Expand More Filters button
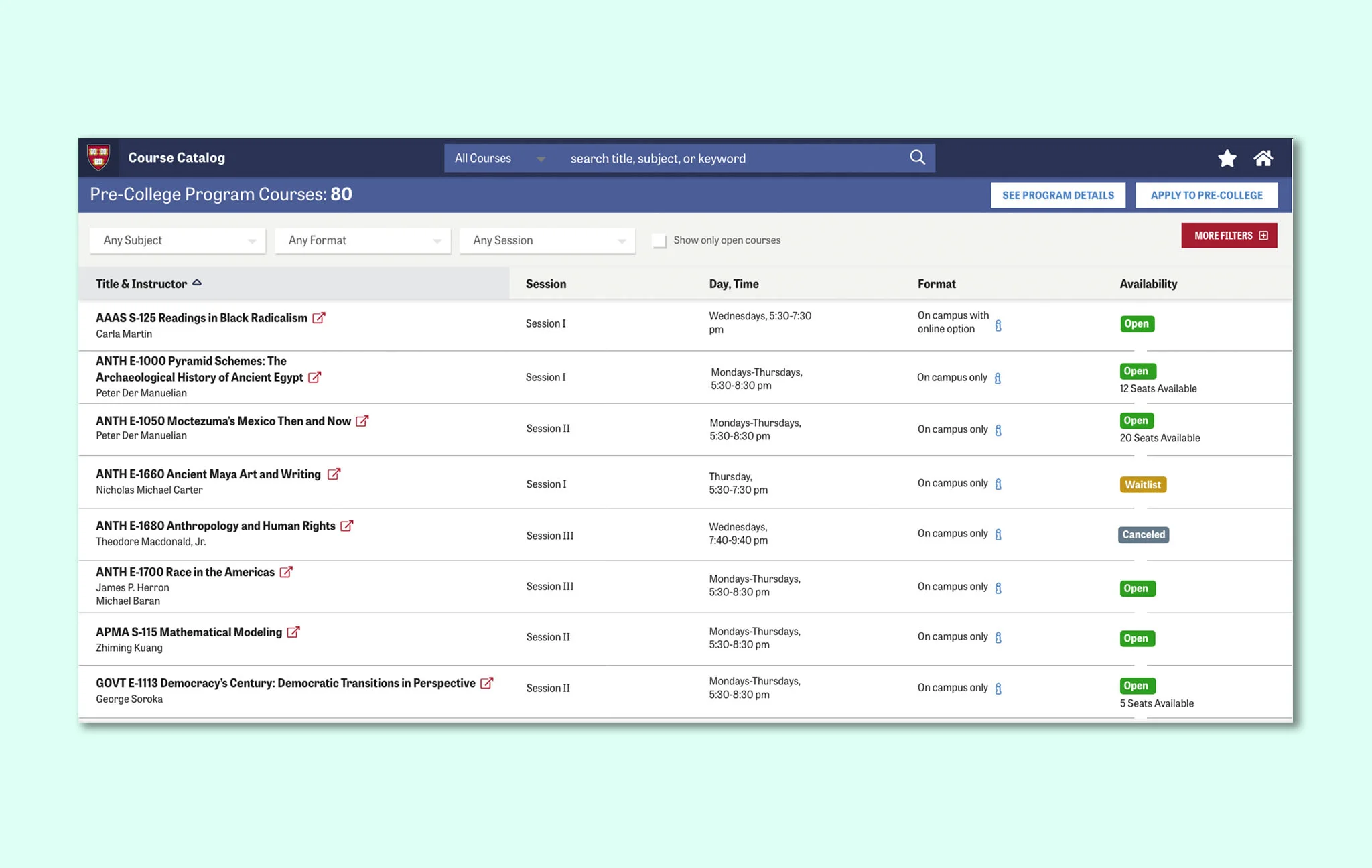 tap(1229, 236)
